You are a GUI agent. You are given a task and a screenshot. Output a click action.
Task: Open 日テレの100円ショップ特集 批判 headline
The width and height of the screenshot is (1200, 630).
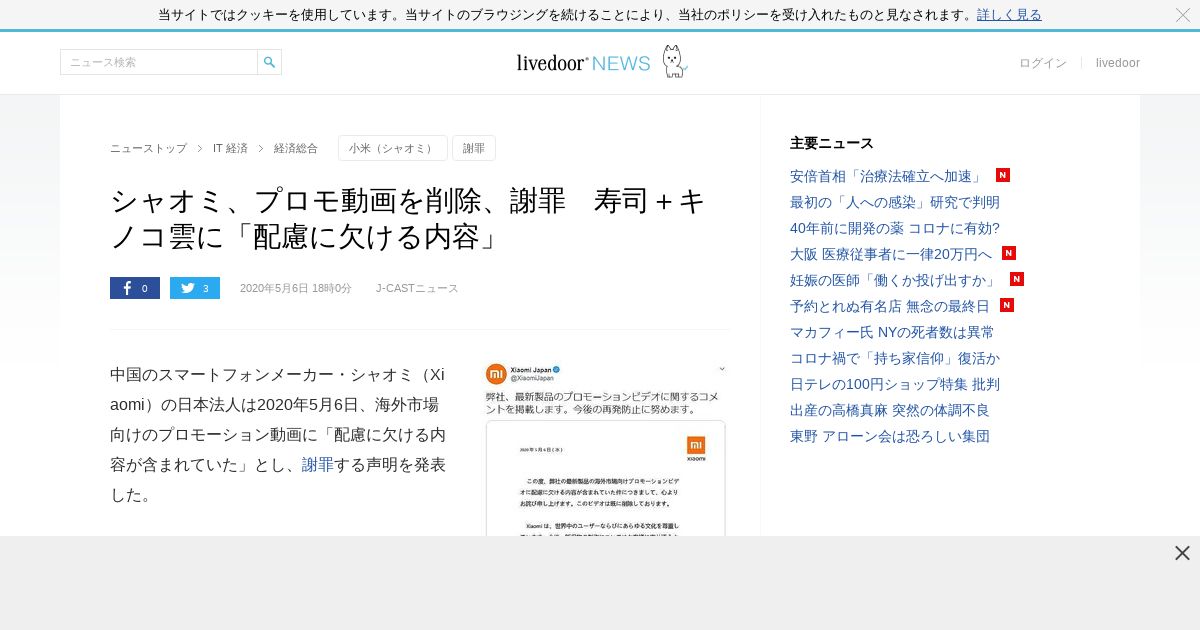point(895,384)
